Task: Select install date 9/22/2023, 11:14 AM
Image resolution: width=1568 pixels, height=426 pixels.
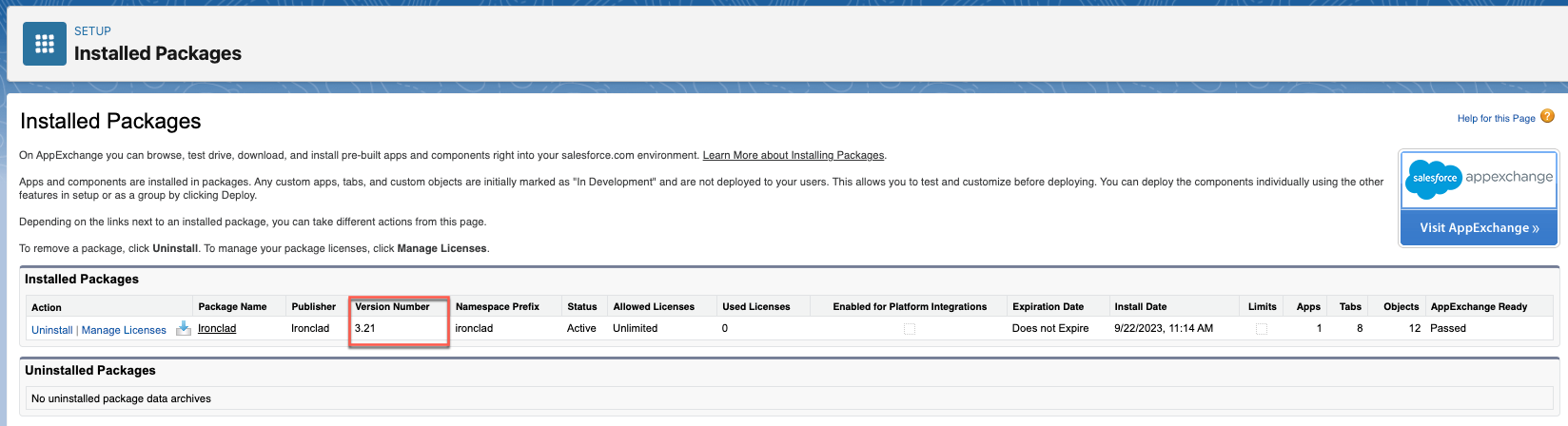Action: [1164, 328]
